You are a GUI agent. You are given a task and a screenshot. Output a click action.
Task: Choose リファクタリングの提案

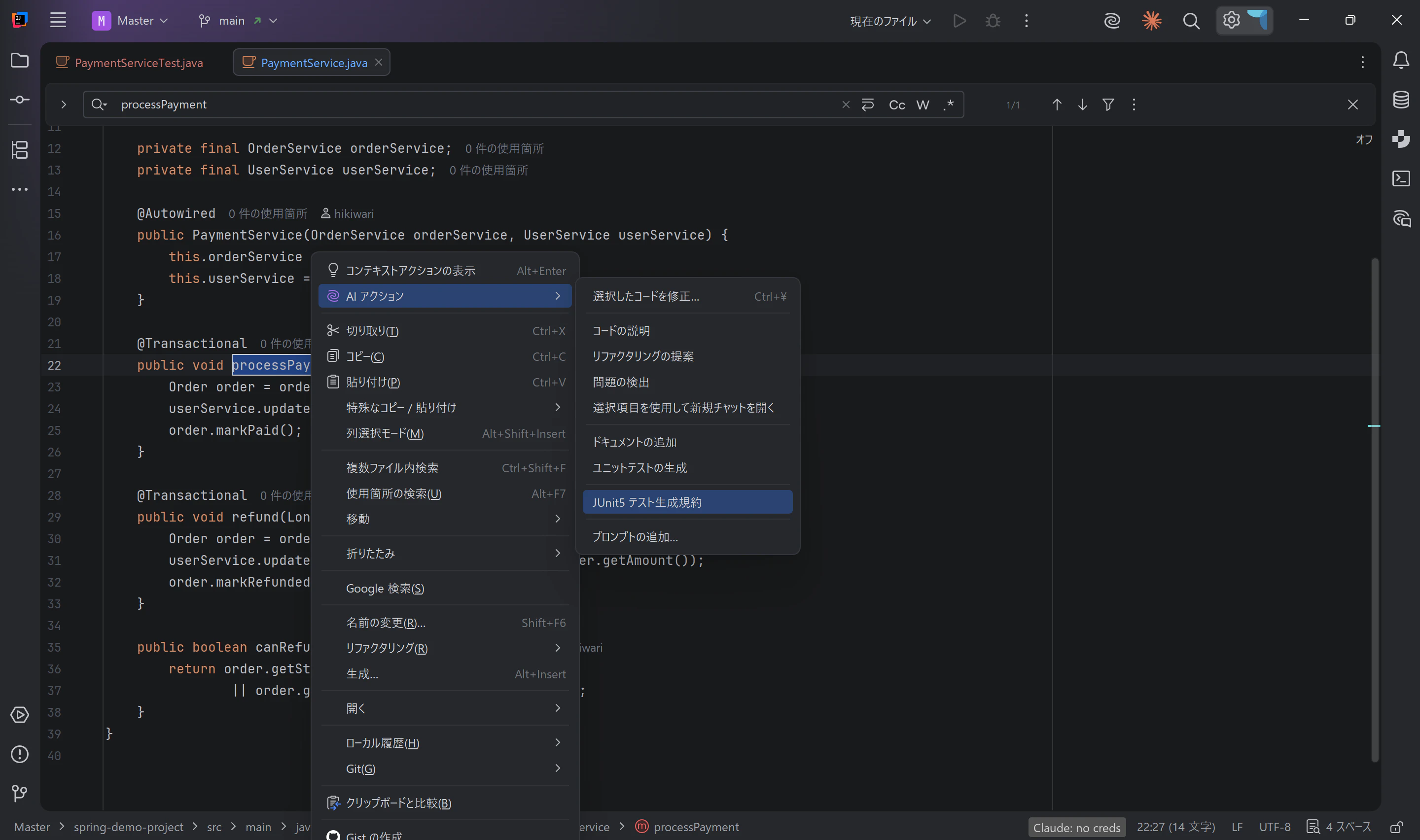687,356
